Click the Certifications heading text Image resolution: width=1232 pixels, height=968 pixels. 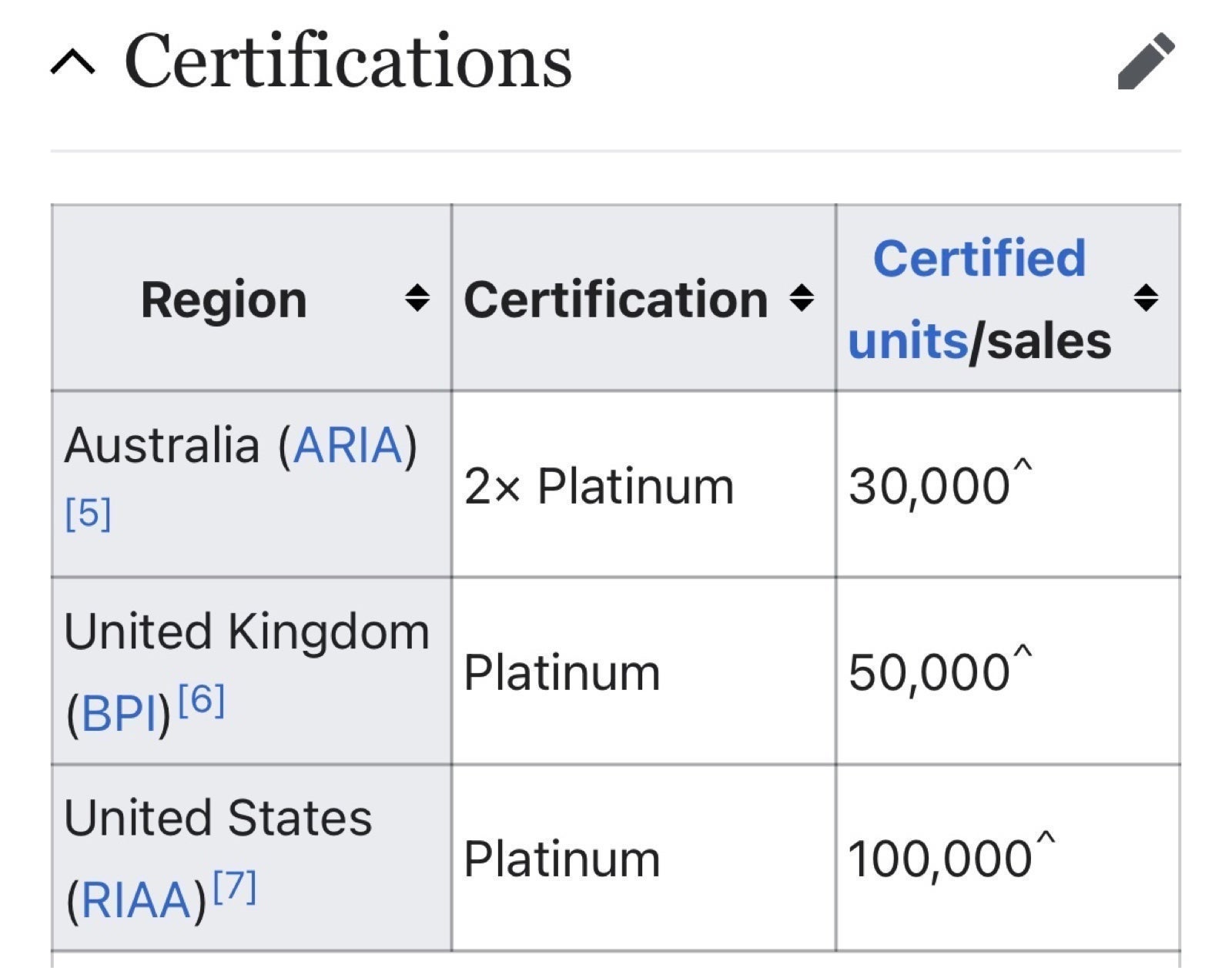pos(348,61)
